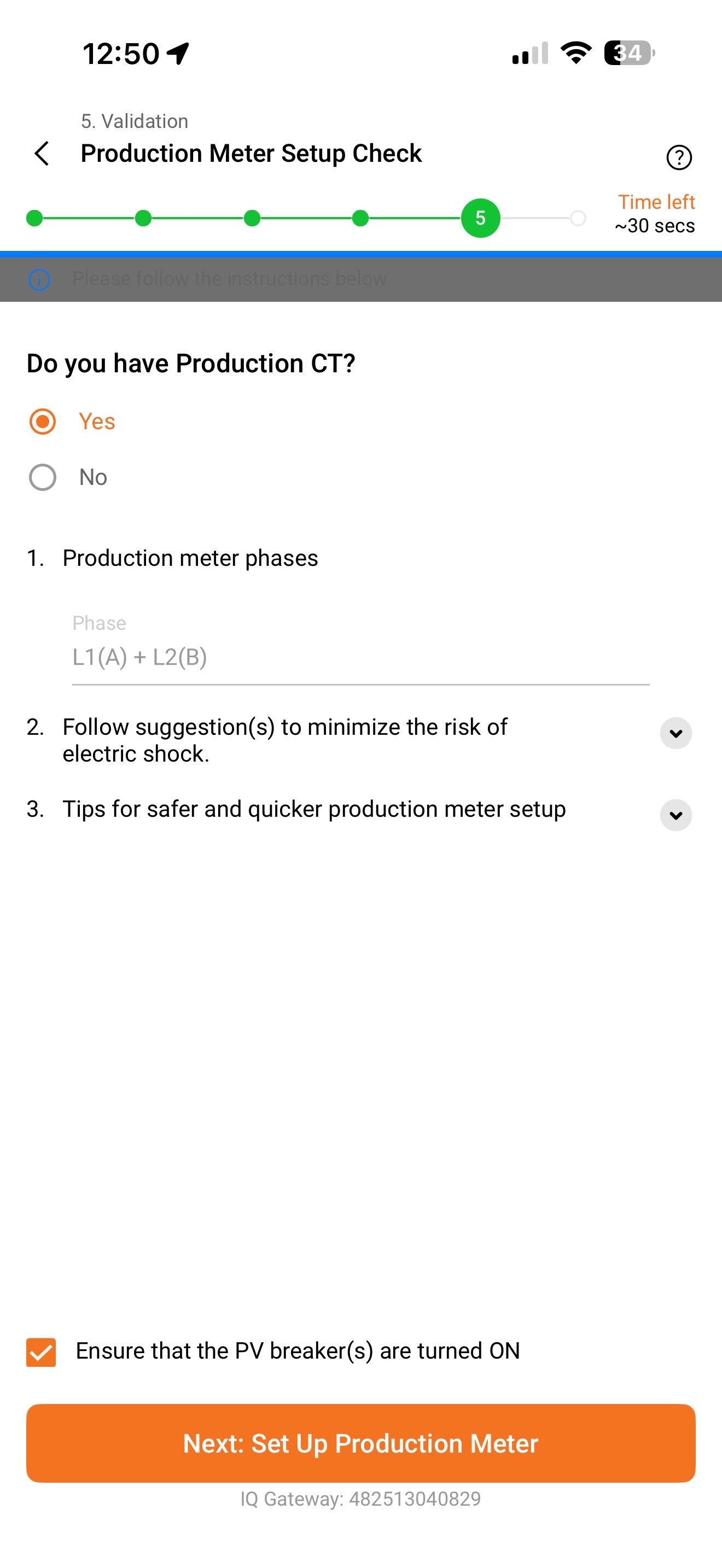Tap the cellular signal bars icon
The width and height of the screenshot is (722, 1568).
pyautogui.click(x=530, y=54)
